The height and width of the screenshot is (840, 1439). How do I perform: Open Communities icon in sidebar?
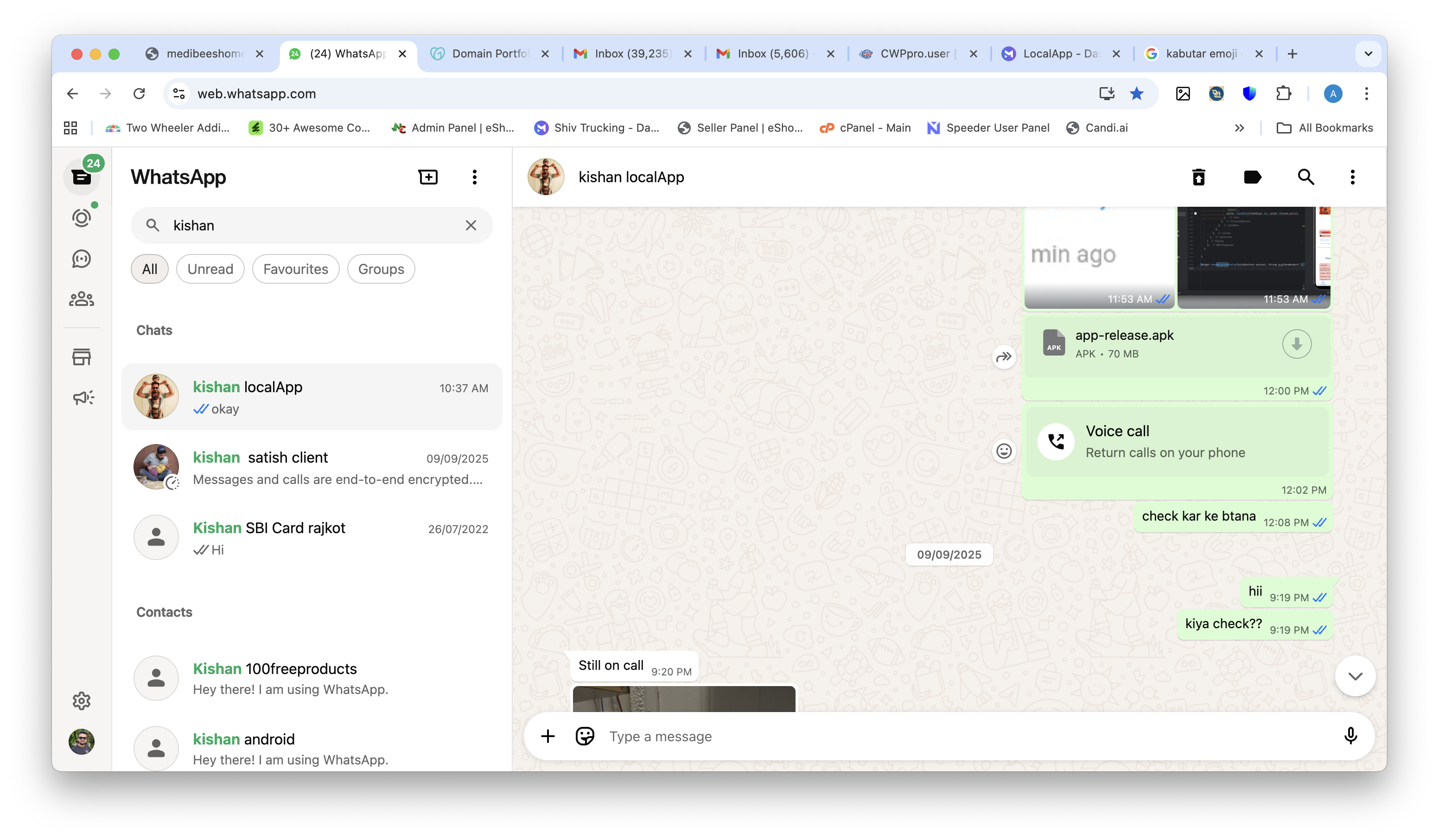tap(81, 299)
